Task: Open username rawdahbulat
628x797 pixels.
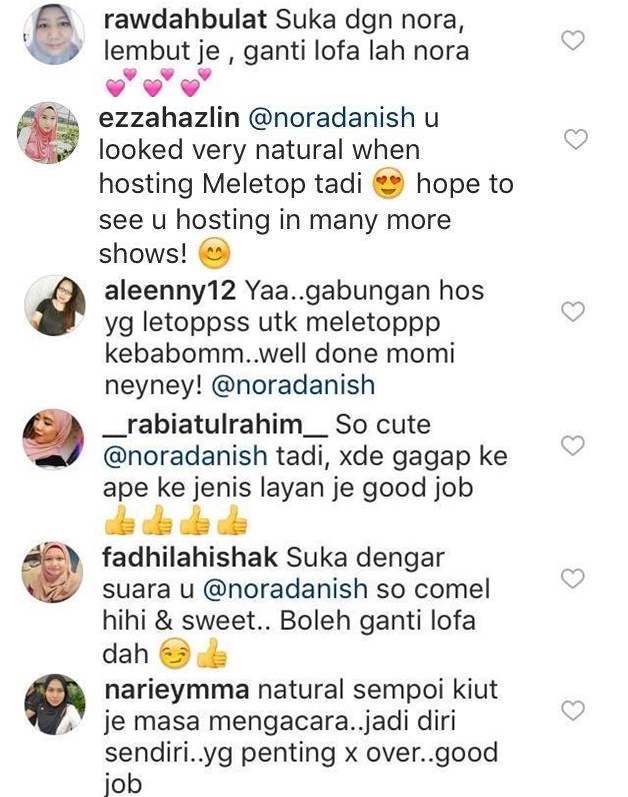Action: pyautogui.click(x=185, y=20)
